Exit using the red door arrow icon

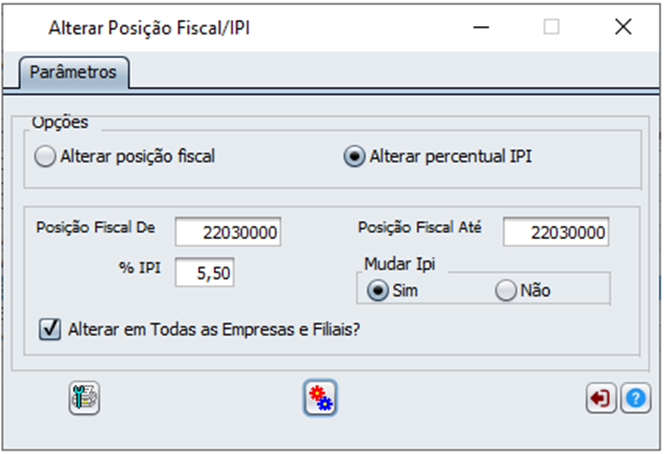601,398
